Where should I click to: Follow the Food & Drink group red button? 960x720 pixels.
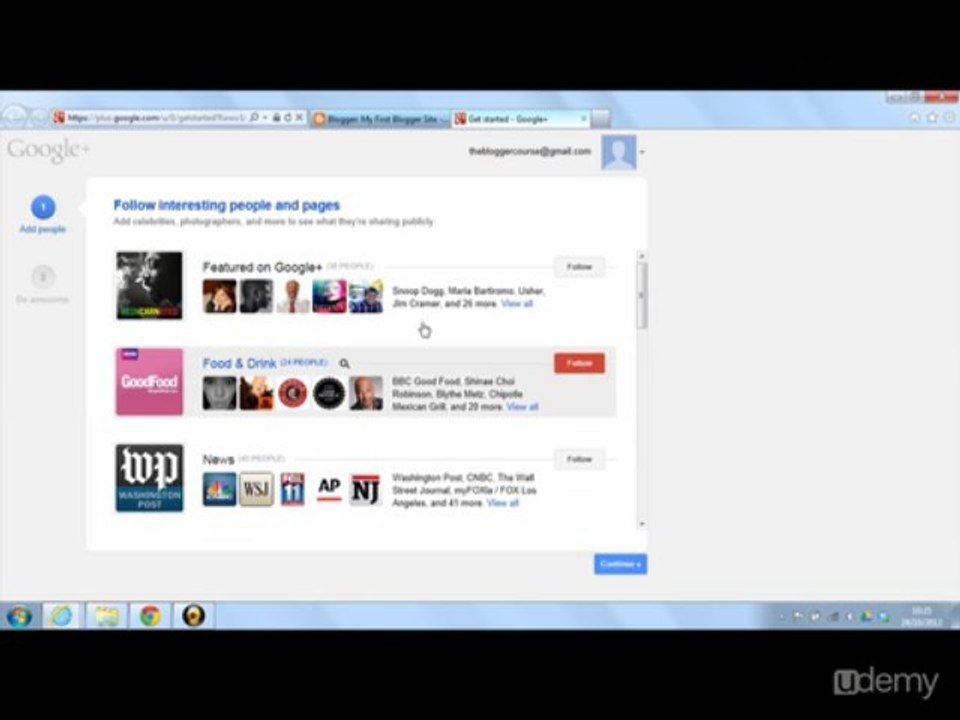point(579,363)
